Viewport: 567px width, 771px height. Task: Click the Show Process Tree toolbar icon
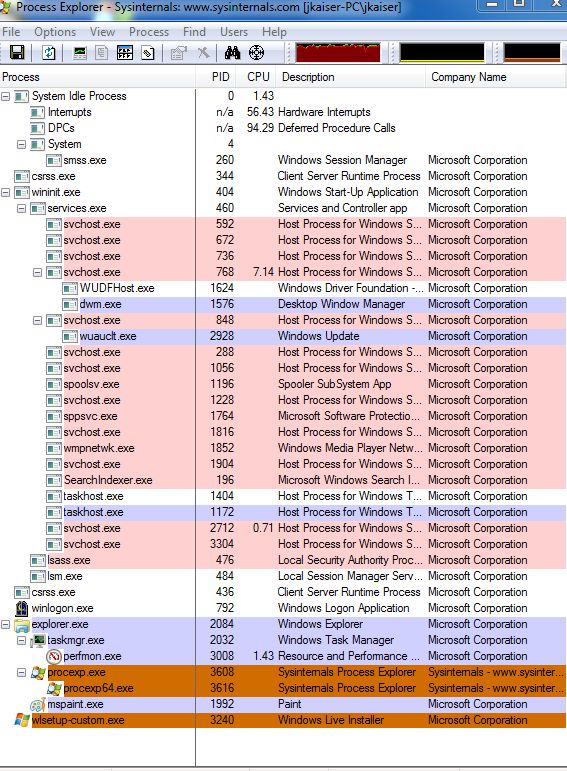pyautogui.click(x=102, y=52)
